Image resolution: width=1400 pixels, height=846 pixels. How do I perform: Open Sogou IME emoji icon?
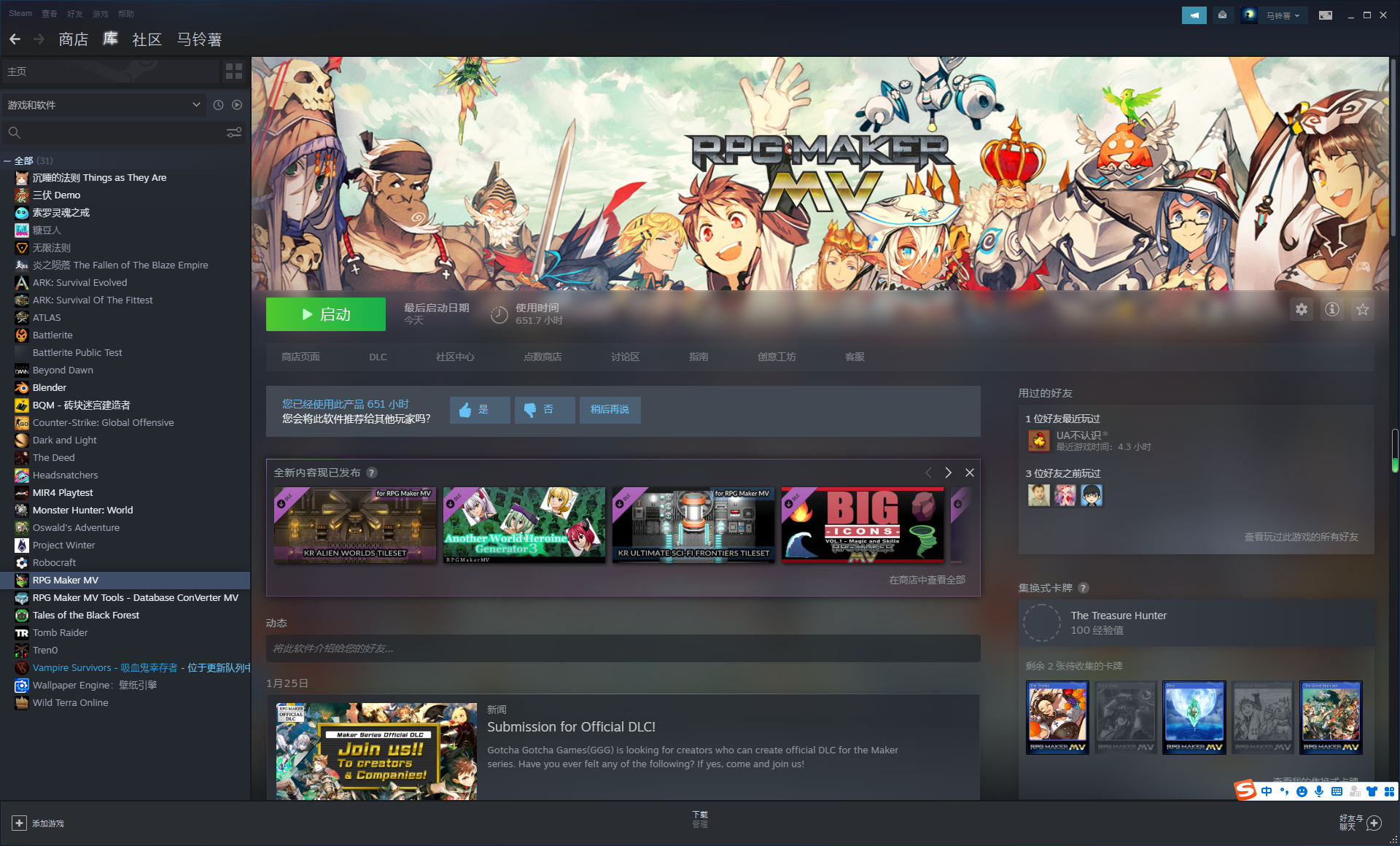[1302, 791]
